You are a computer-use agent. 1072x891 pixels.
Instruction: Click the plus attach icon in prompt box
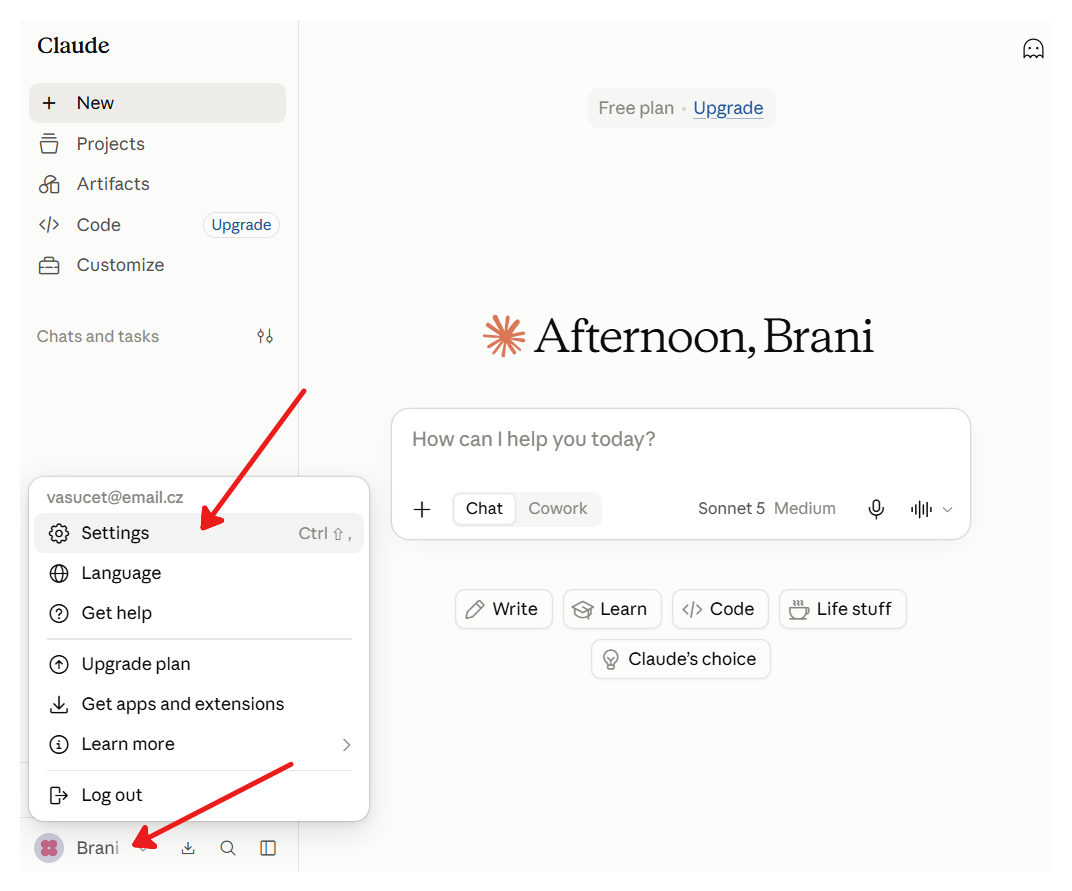(423, 509)
